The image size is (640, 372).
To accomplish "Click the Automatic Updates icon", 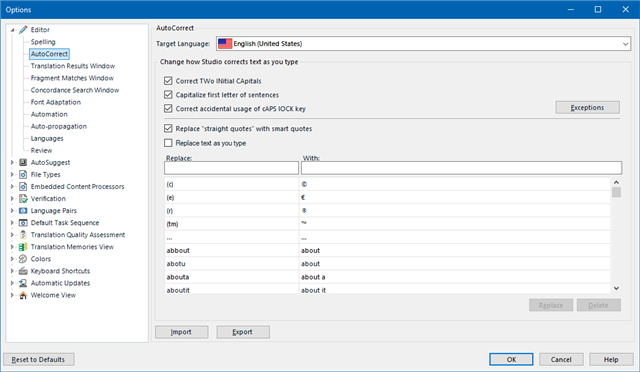I will coord(23,283).
